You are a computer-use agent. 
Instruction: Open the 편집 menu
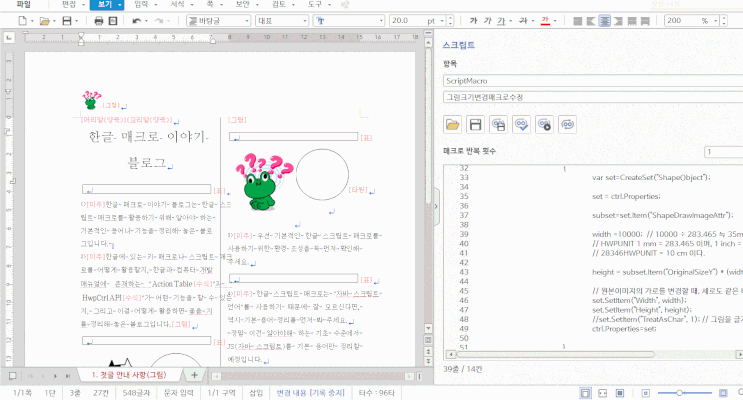point(69,5)
